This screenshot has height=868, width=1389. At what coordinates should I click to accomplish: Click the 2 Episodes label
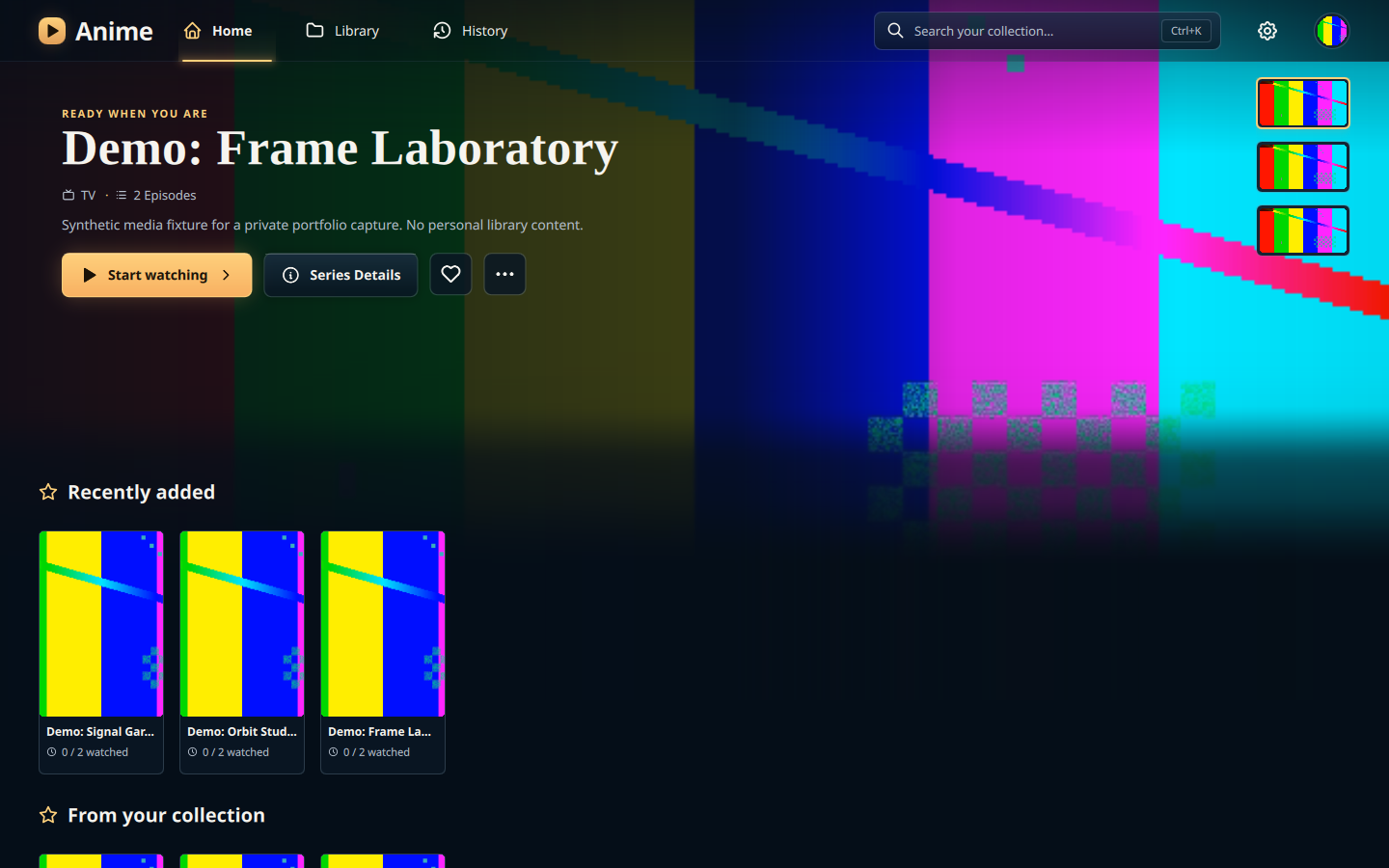(x=164, y=195)
